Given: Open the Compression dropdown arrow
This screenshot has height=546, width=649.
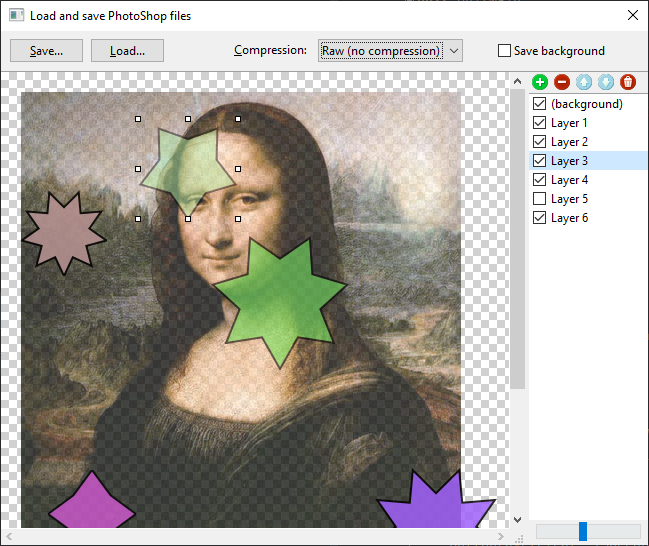Looking at the screenshot, I should point(454,51).
